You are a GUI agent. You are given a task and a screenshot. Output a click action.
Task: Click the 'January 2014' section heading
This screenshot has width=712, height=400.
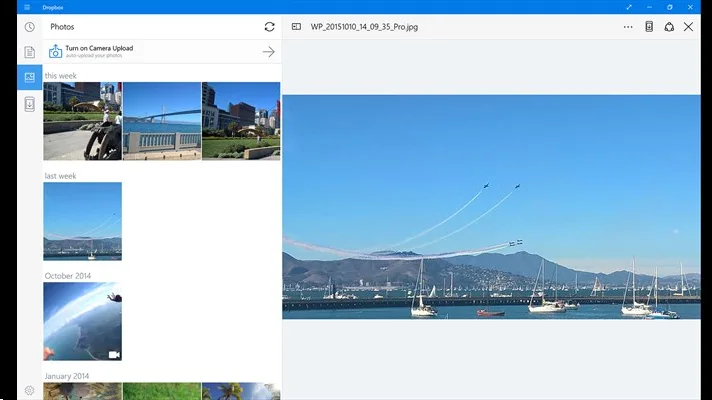(67, 376)
